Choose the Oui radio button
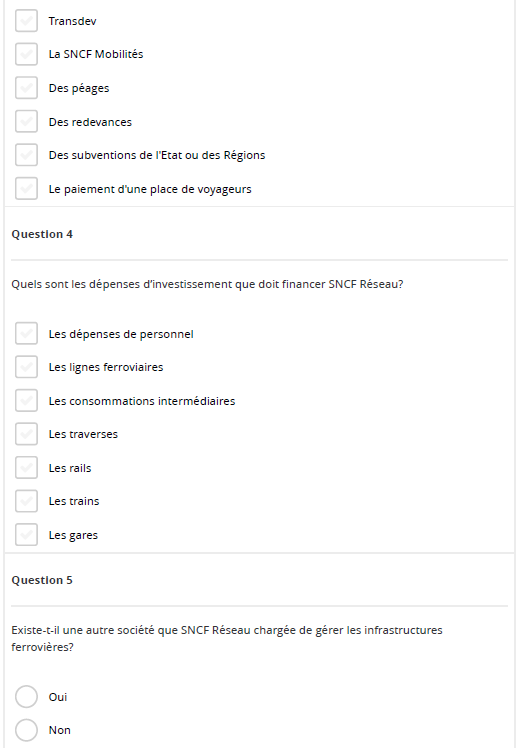Screen dimensions: 521x748 (x=26, y=697)
